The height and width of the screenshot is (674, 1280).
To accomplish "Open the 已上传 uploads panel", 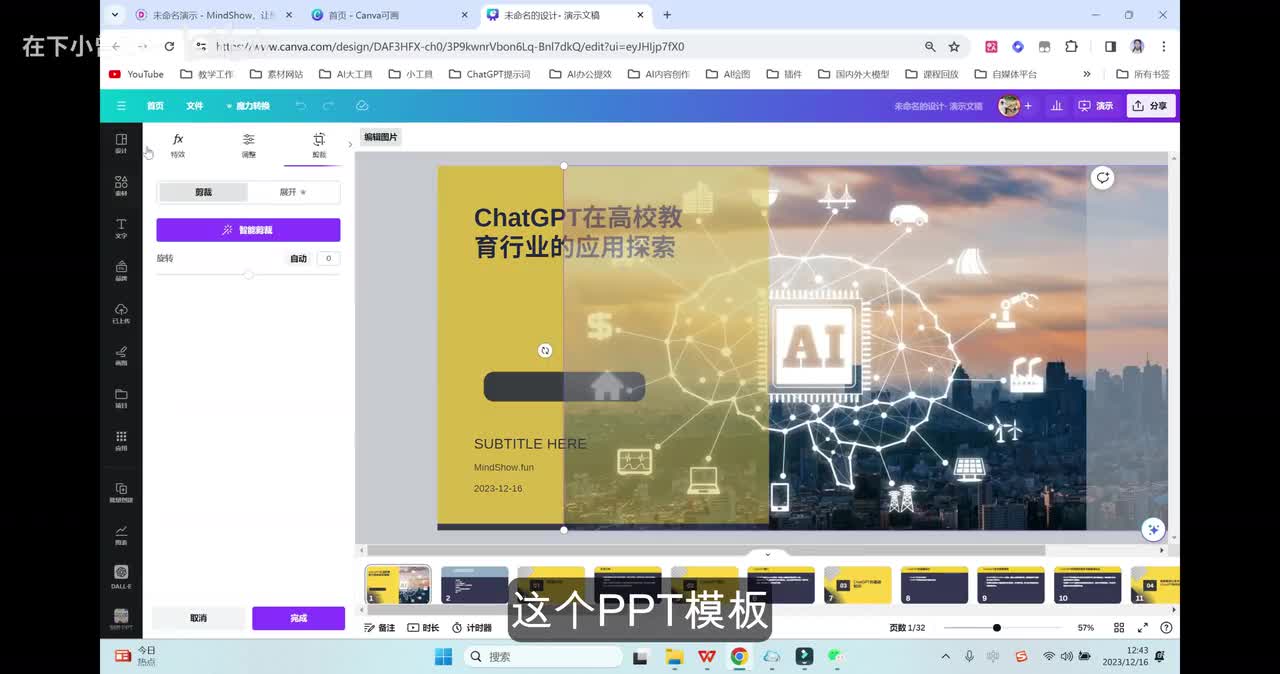I will [121, 313].
